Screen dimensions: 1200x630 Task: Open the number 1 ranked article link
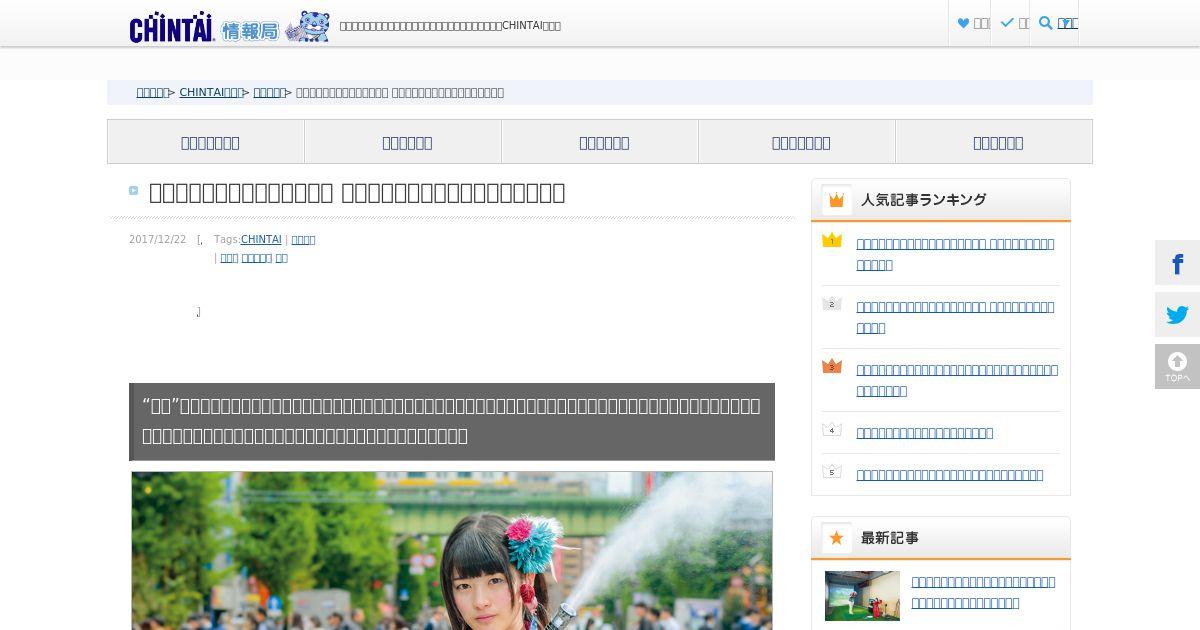point(955,254)
